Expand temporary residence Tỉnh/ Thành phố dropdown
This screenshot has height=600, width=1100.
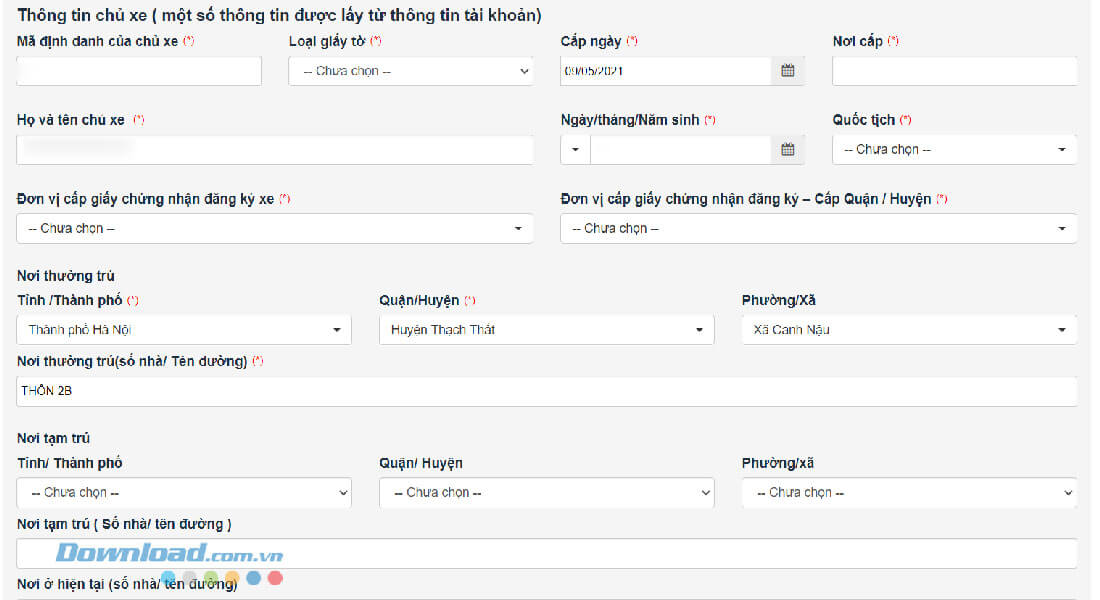click(184, 493)
